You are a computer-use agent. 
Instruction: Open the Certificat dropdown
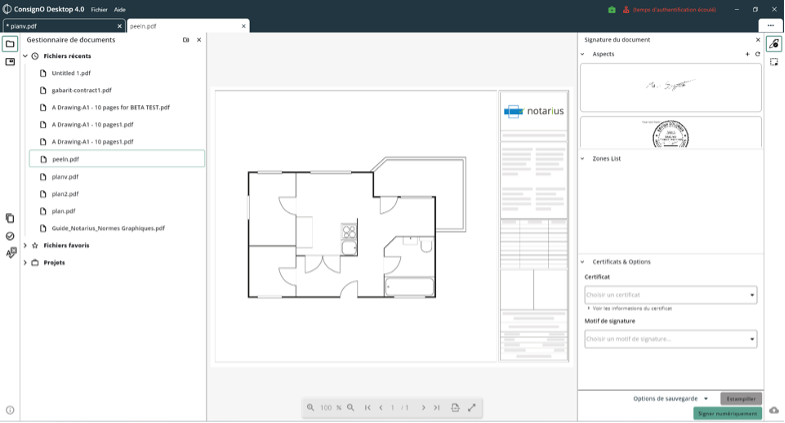click(670, 295)
